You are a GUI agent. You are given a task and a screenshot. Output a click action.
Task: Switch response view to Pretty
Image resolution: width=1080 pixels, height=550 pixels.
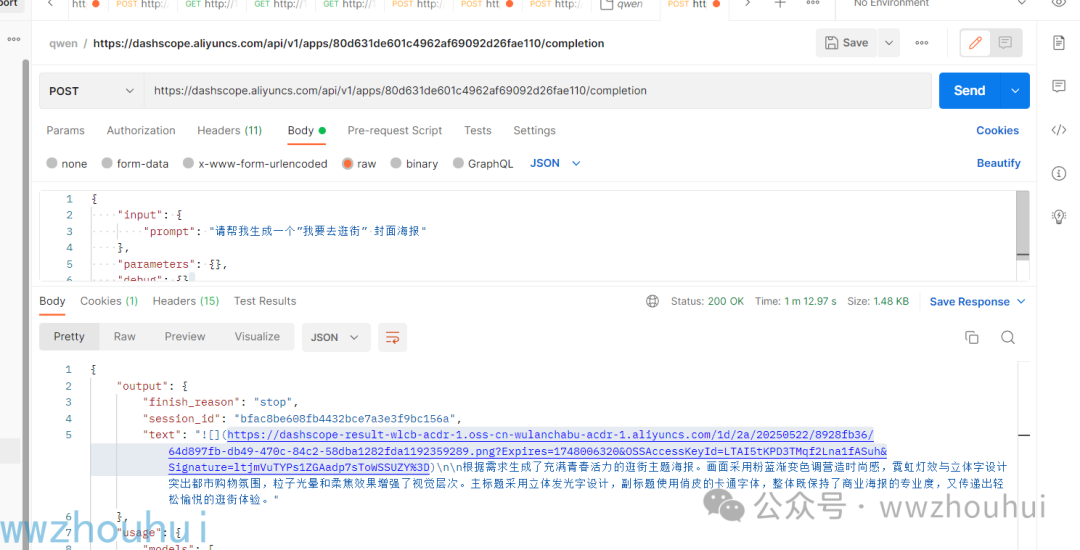click(69, 337)
